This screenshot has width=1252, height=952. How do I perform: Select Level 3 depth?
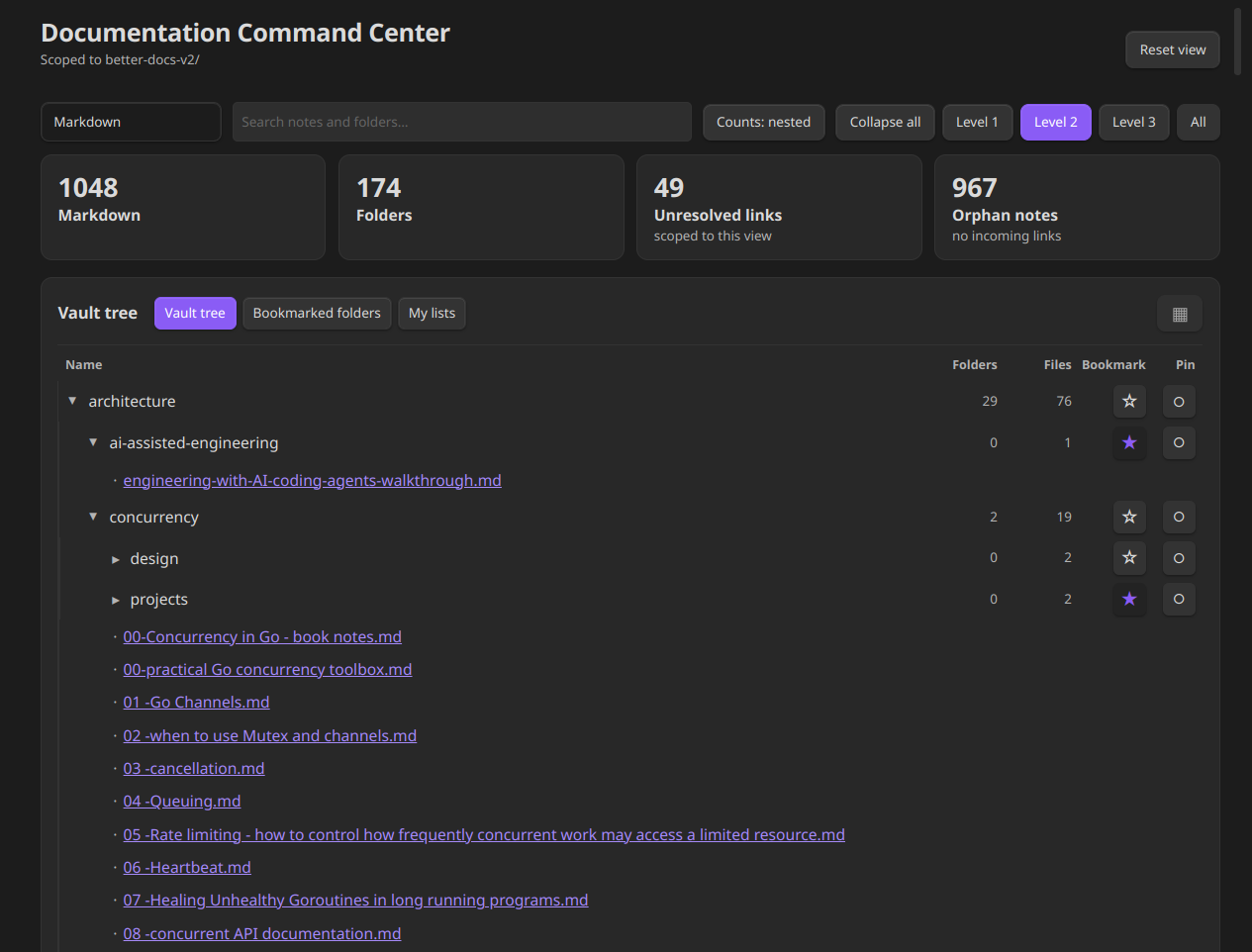[x=1133, y=122]
